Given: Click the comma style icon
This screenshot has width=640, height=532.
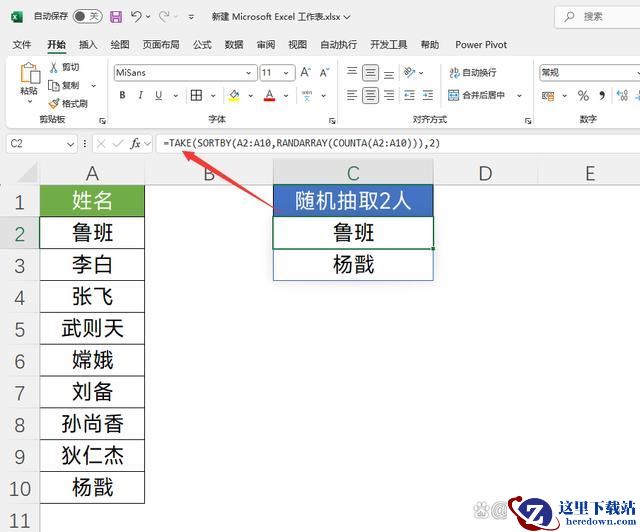Looking at the screenshot, I should tap(602, 96).
